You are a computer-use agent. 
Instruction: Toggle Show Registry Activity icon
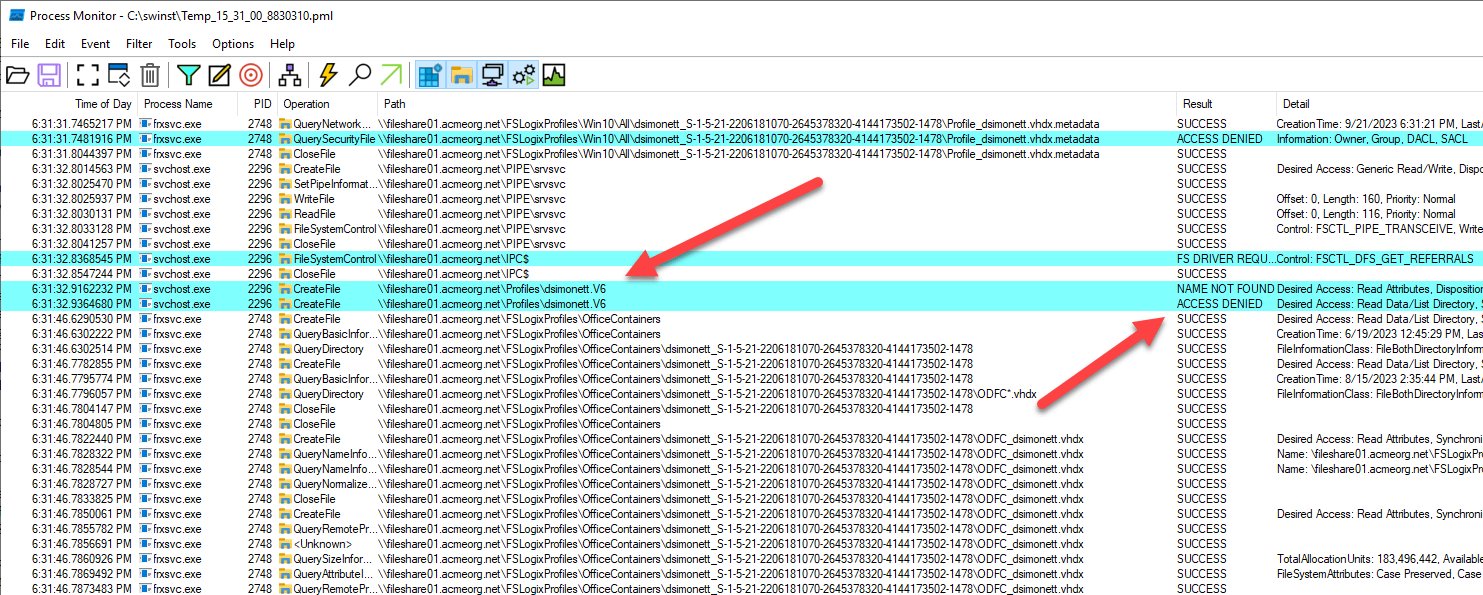pos(430,74)
